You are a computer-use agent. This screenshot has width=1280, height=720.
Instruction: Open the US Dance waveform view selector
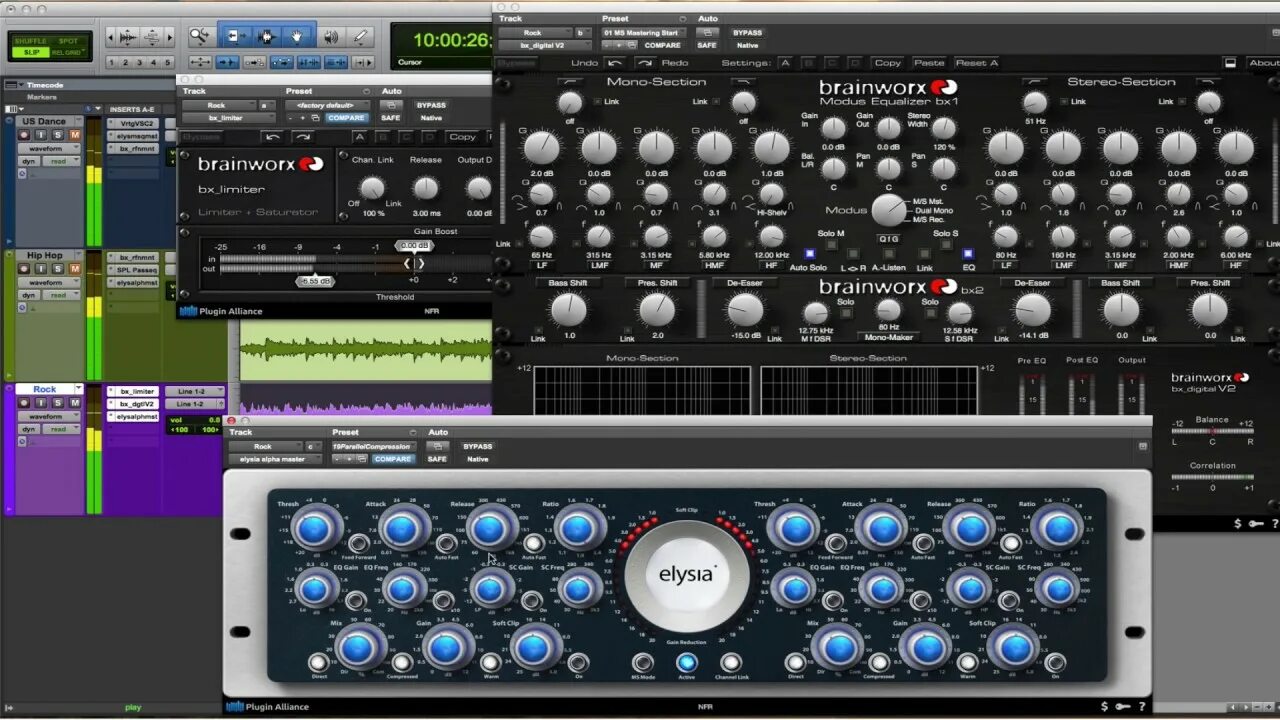[48, 148]
